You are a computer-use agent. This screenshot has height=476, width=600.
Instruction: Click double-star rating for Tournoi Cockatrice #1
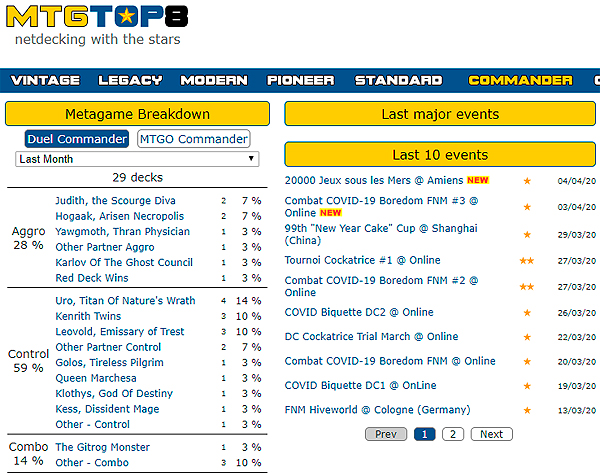pos(527,261)
